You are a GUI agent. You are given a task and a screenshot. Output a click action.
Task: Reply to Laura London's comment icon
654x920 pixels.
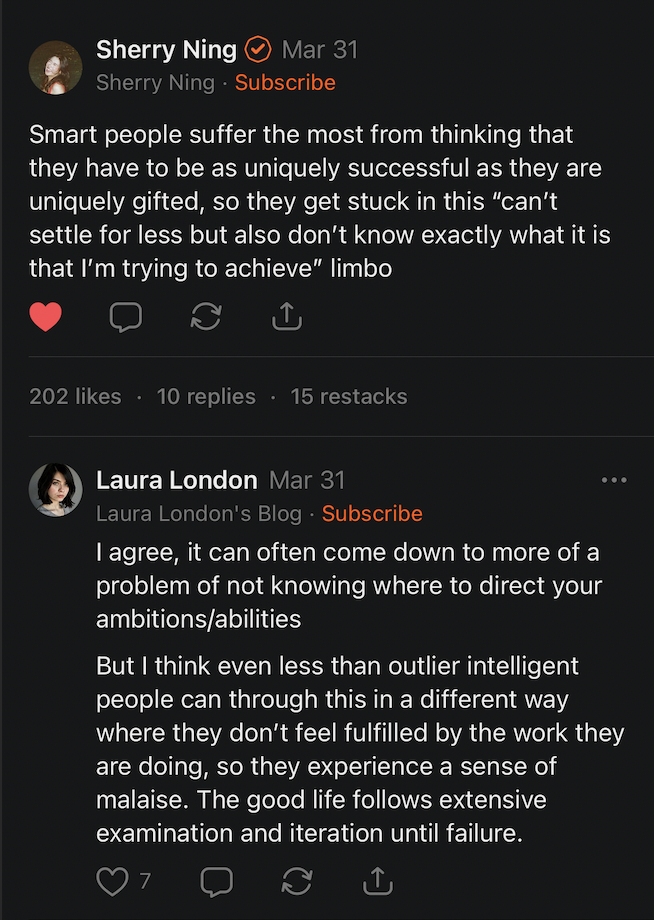click(216, 881)
